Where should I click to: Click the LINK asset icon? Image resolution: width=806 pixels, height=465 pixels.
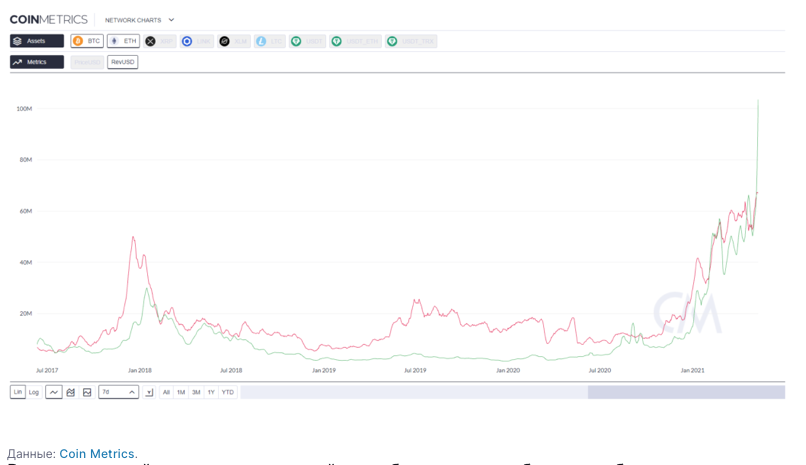187,41
